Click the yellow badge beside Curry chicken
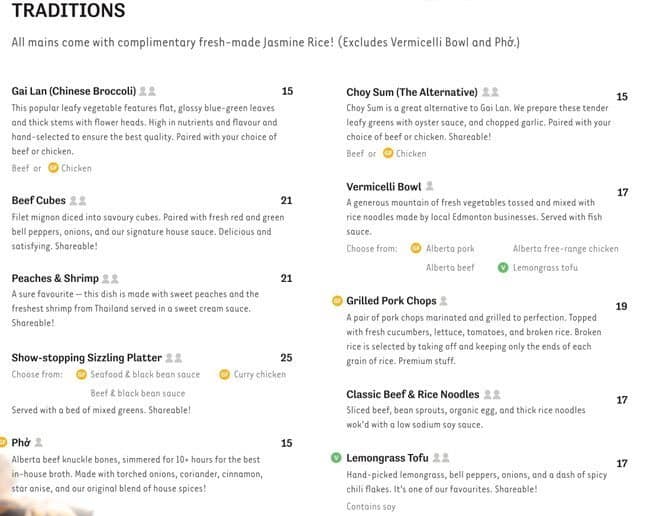This screenshot has height=516, width=650. click(x=224, y=374)
